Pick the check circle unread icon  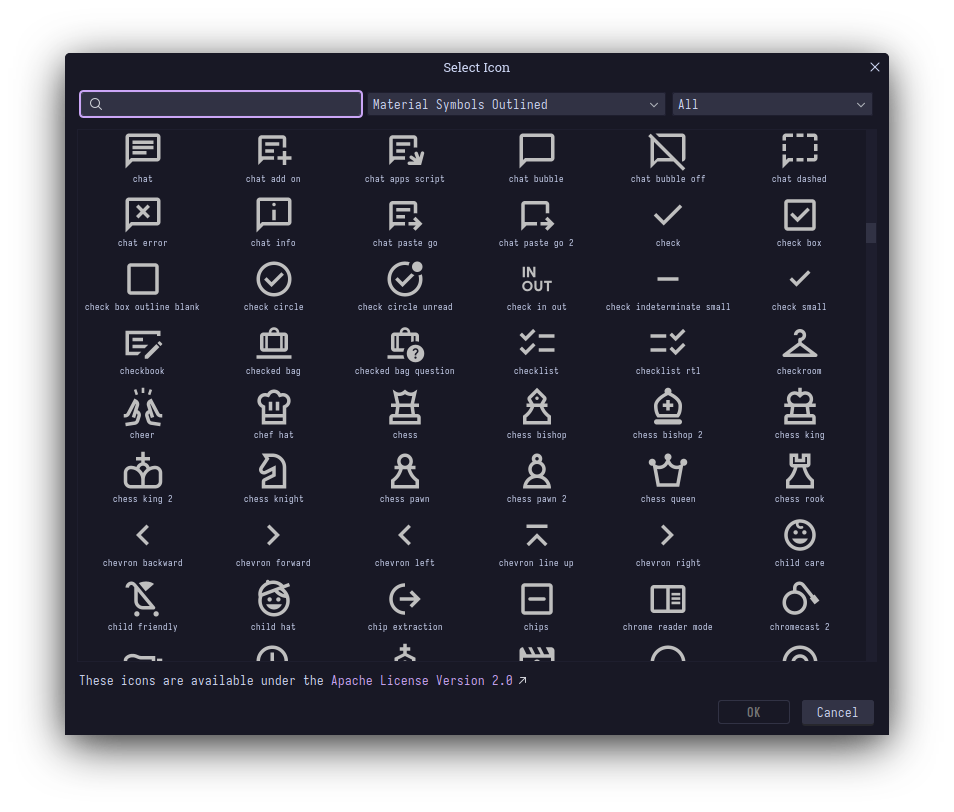(x=405, y=279)
